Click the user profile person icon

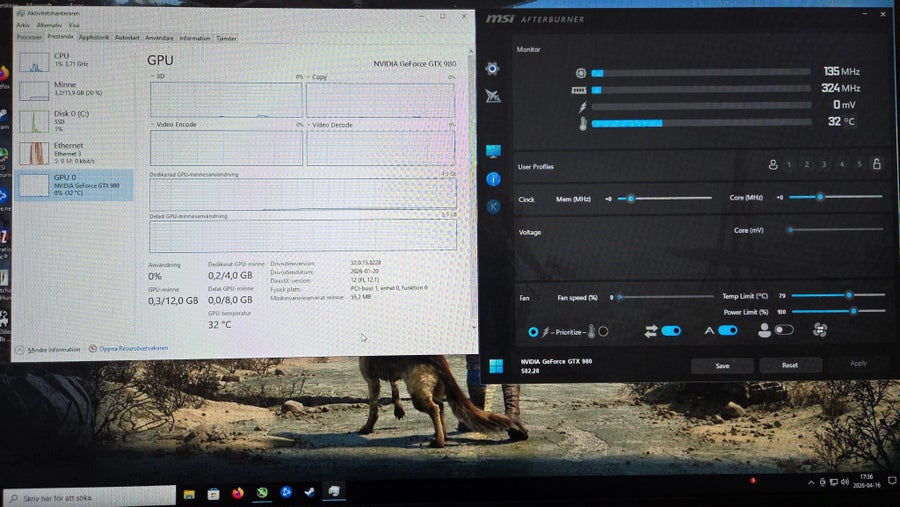(773, 165)
